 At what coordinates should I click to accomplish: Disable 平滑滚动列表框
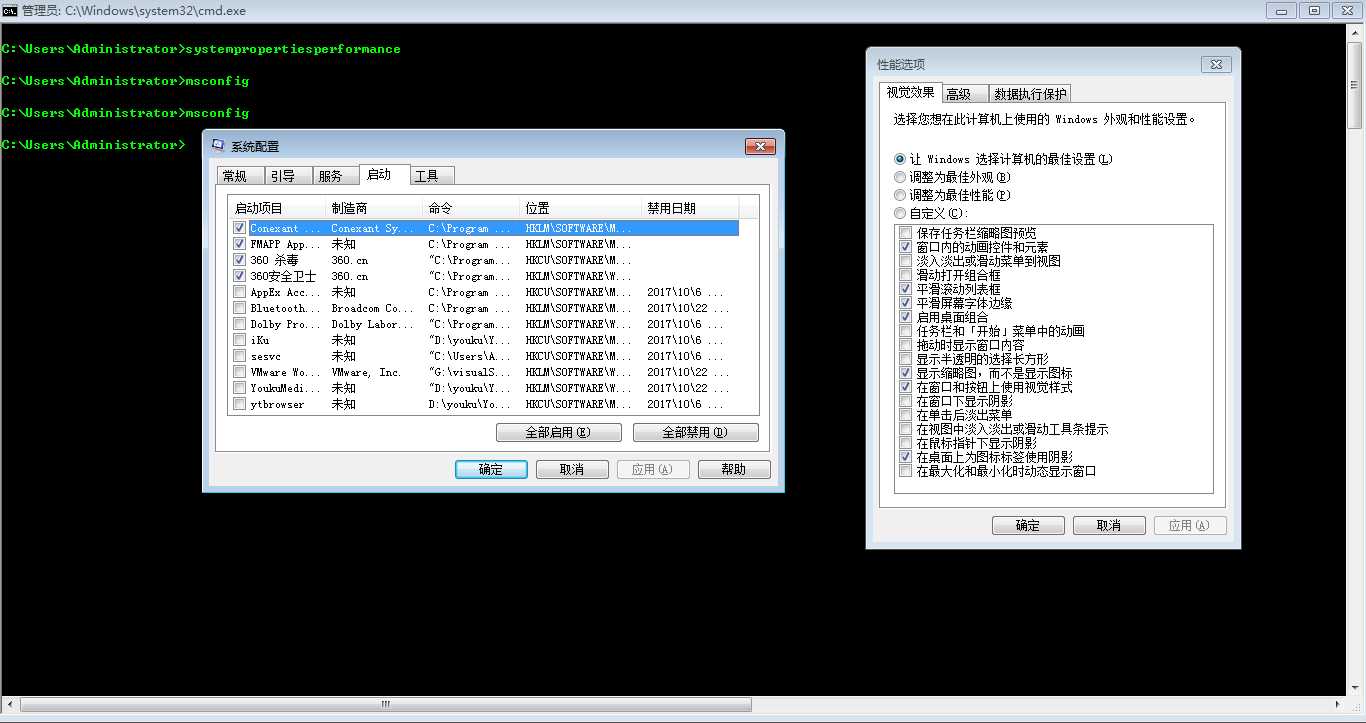tap(906, 289)
